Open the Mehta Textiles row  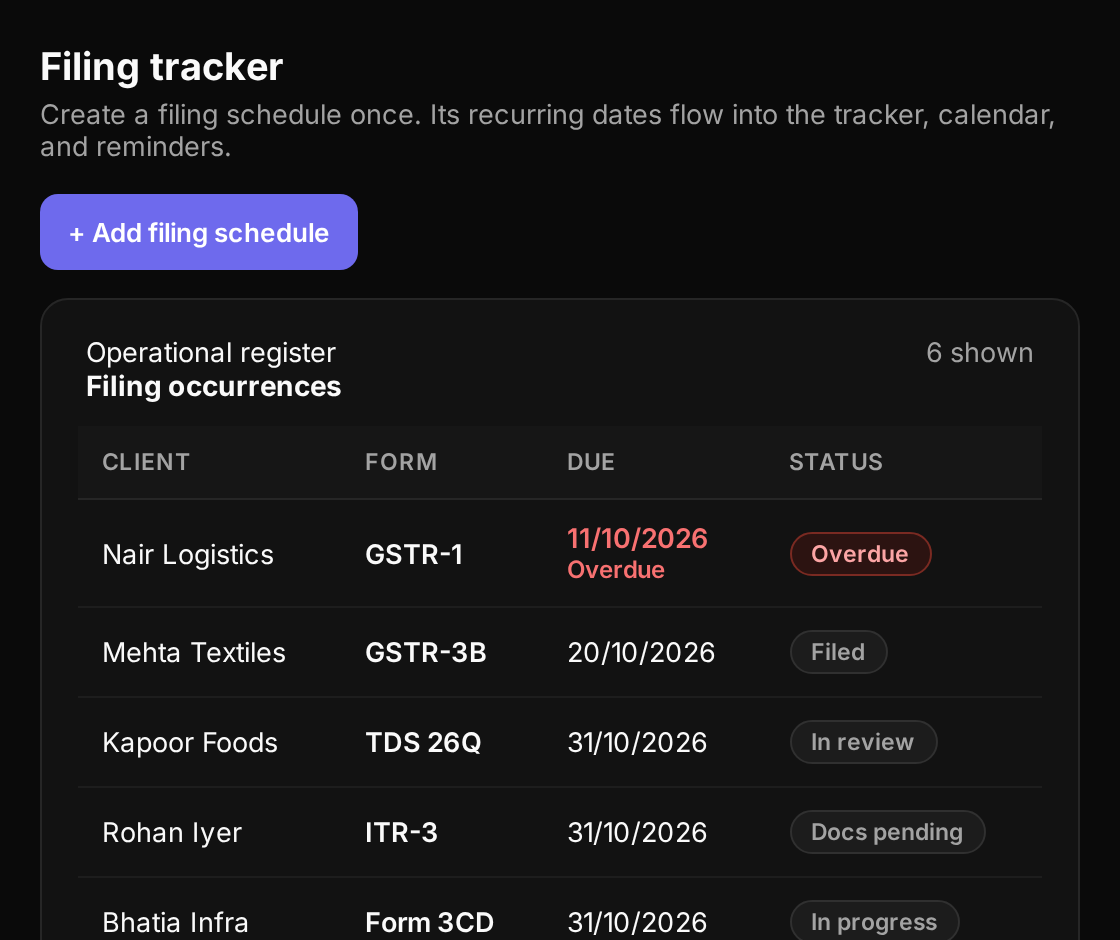(559, 652)
